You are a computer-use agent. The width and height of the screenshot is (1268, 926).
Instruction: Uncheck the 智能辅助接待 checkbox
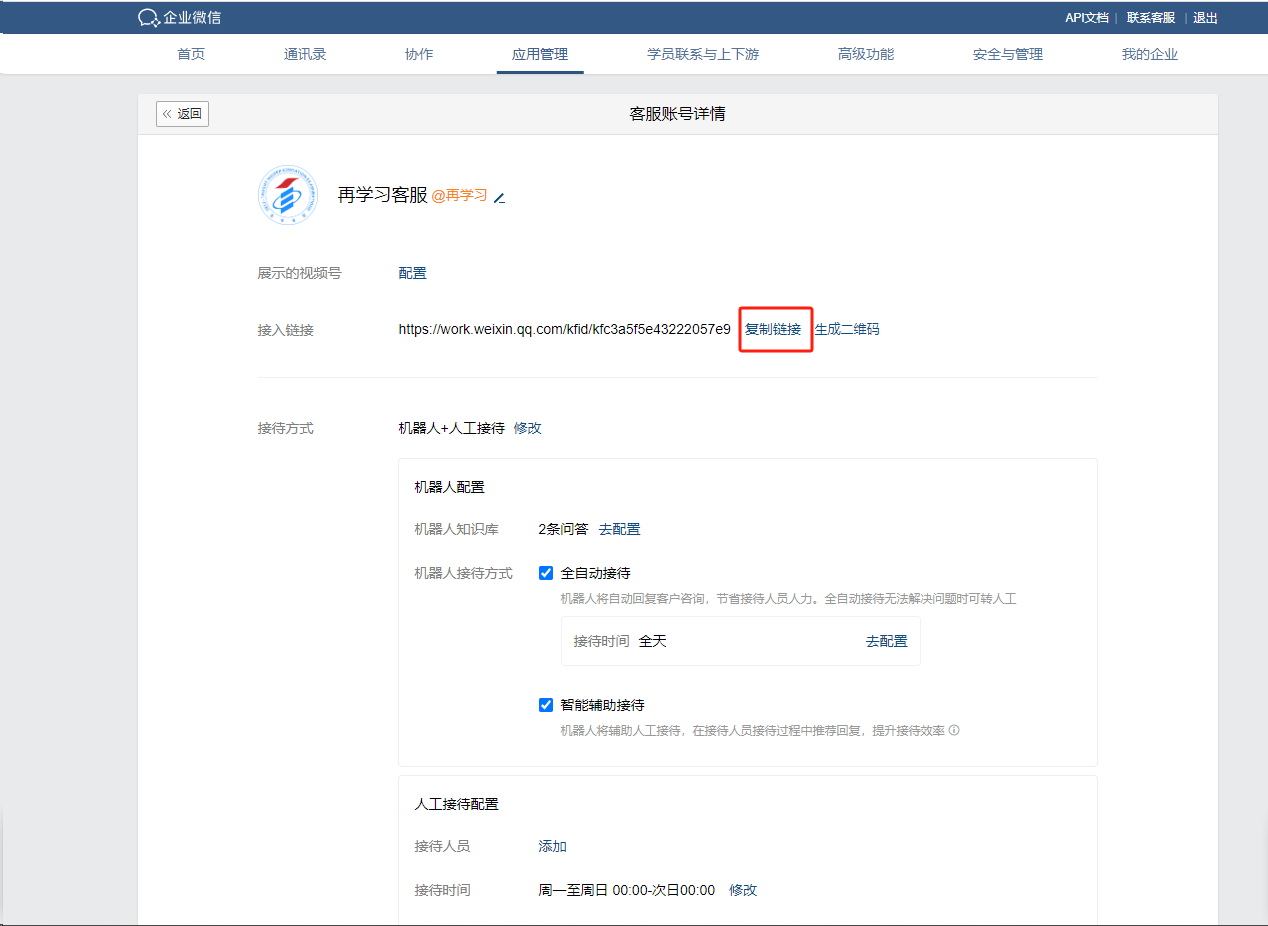(546, 705)
